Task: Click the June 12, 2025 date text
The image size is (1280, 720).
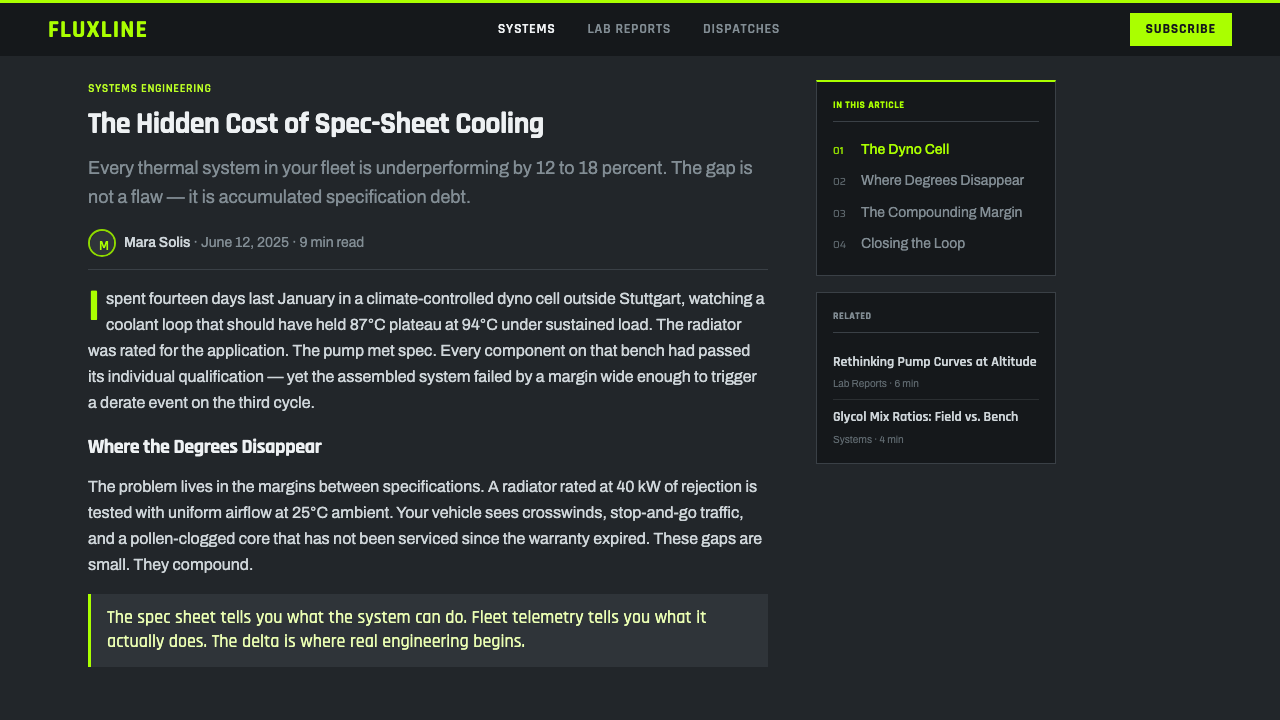Action: 245,242
